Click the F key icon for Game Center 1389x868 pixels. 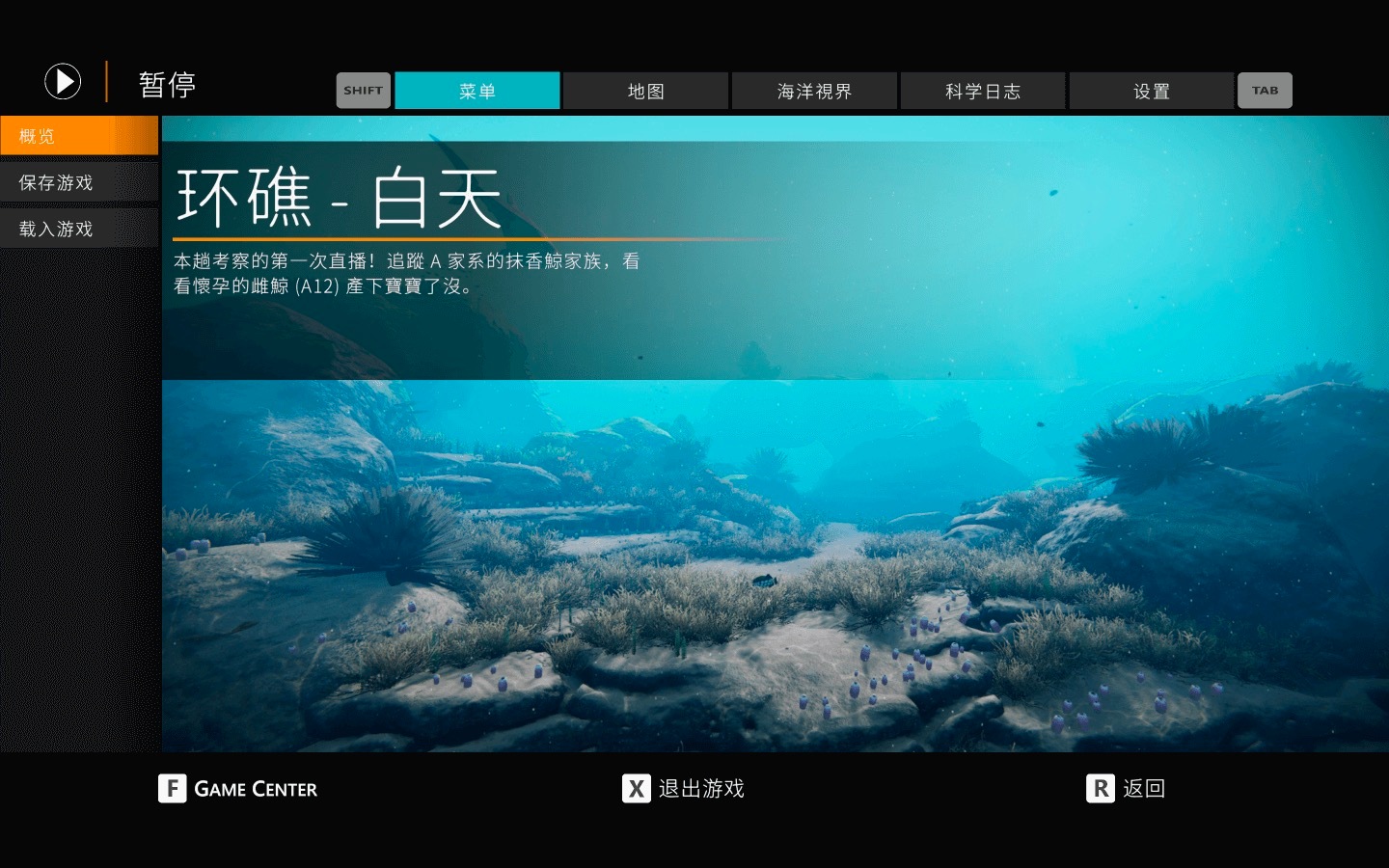[172, 789]
